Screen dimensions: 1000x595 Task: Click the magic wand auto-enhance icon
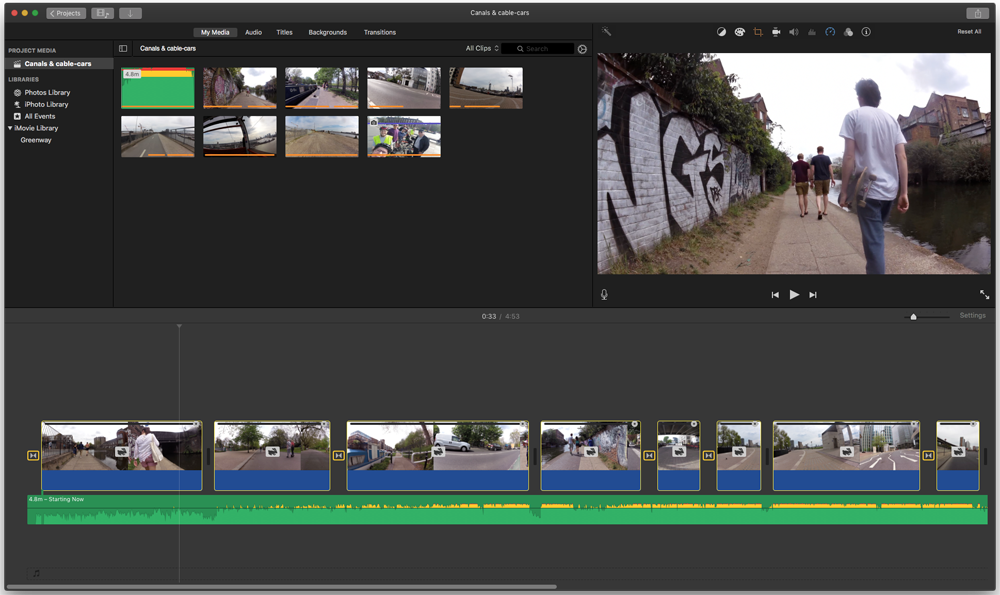point(606,32)
